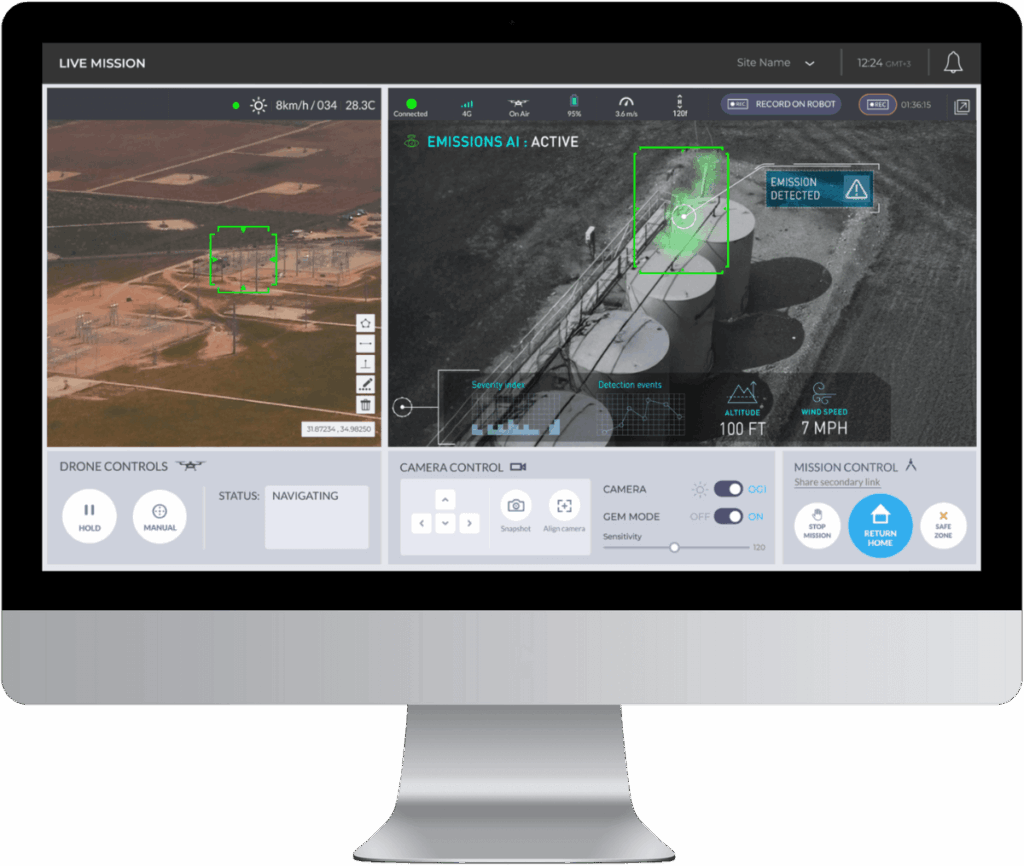1024x866 pixels.
Task: Click the 8km/h / 034 wind reading
Action: (x=306, y=105)
